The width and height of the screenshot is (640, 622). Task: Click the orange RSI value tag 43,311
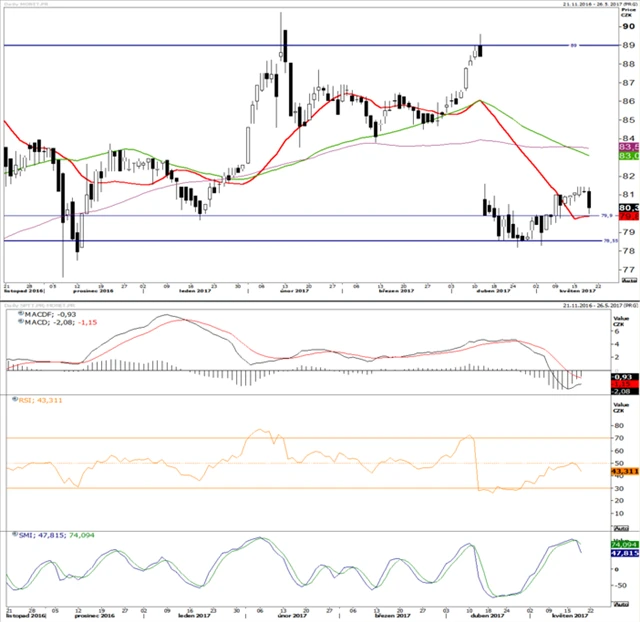(629, 472)
